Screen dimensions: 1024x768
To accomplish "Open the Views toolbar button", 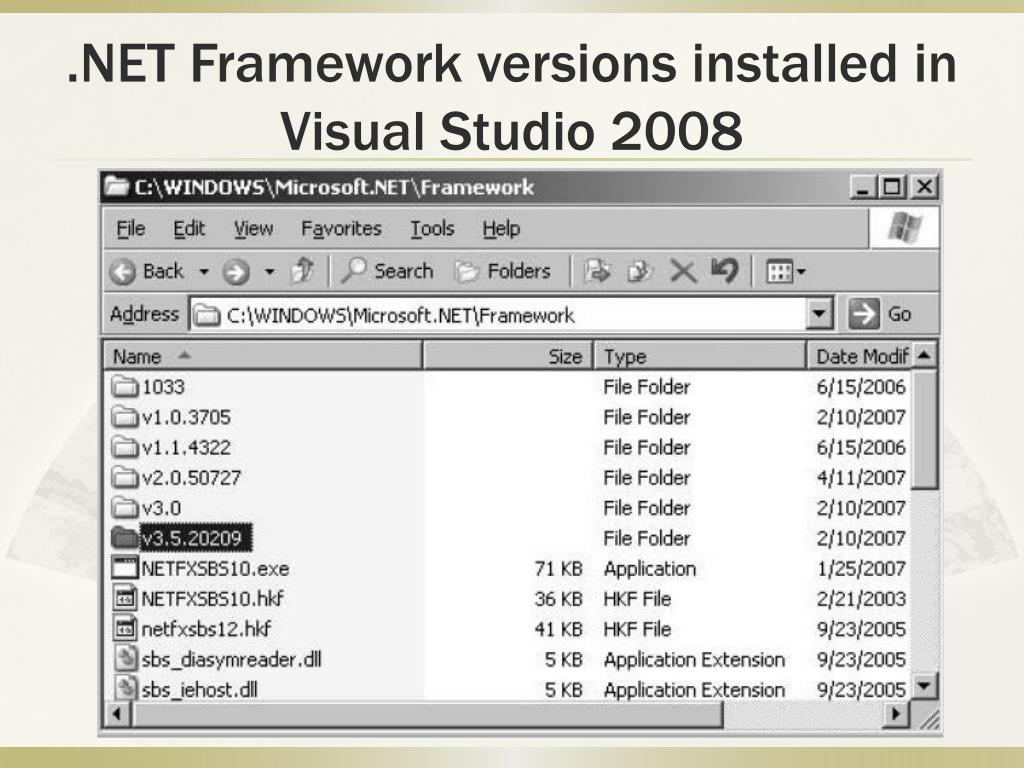I will 786,271.
